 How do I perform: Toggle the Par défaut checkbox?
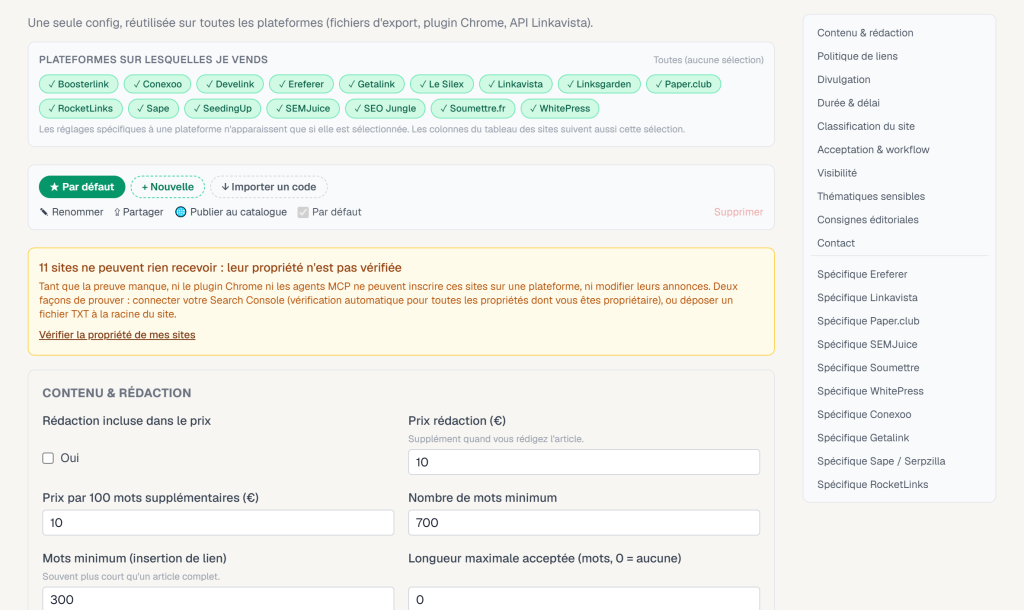click(x=303, y=212)
